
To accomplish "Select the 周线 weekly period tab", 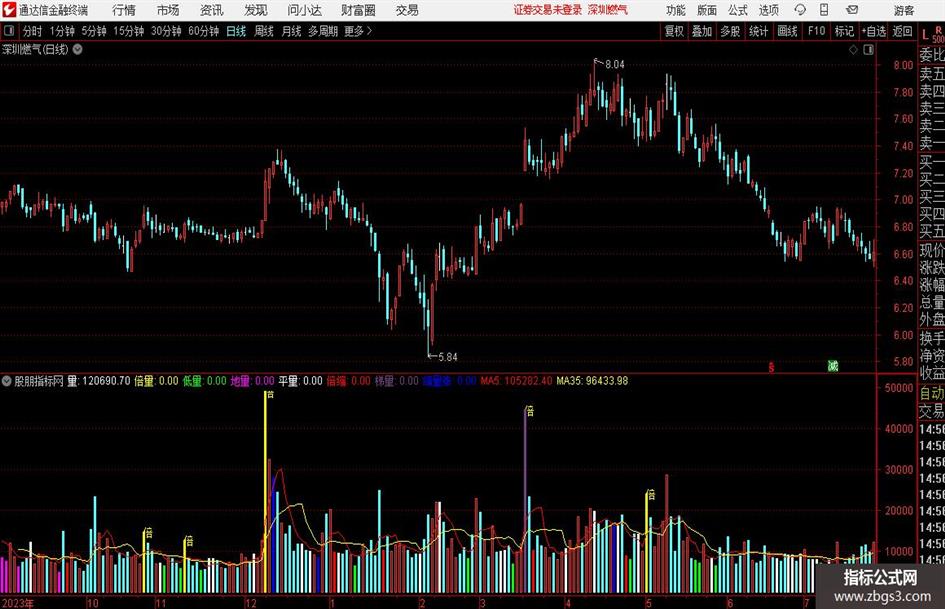I will pos(264,31).
